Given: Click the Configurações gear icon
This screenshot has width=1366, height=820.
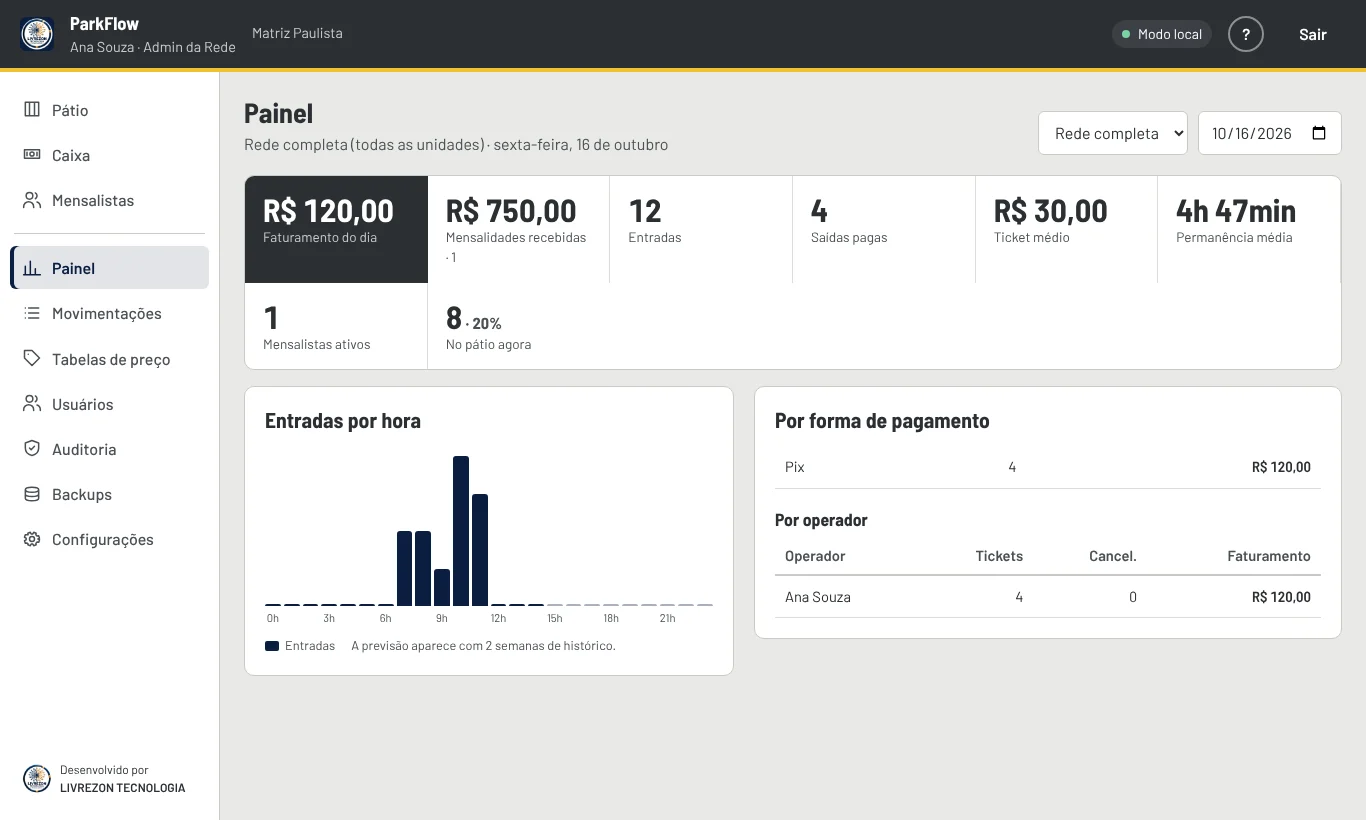Looking at the screenshot, I should 32,539.
